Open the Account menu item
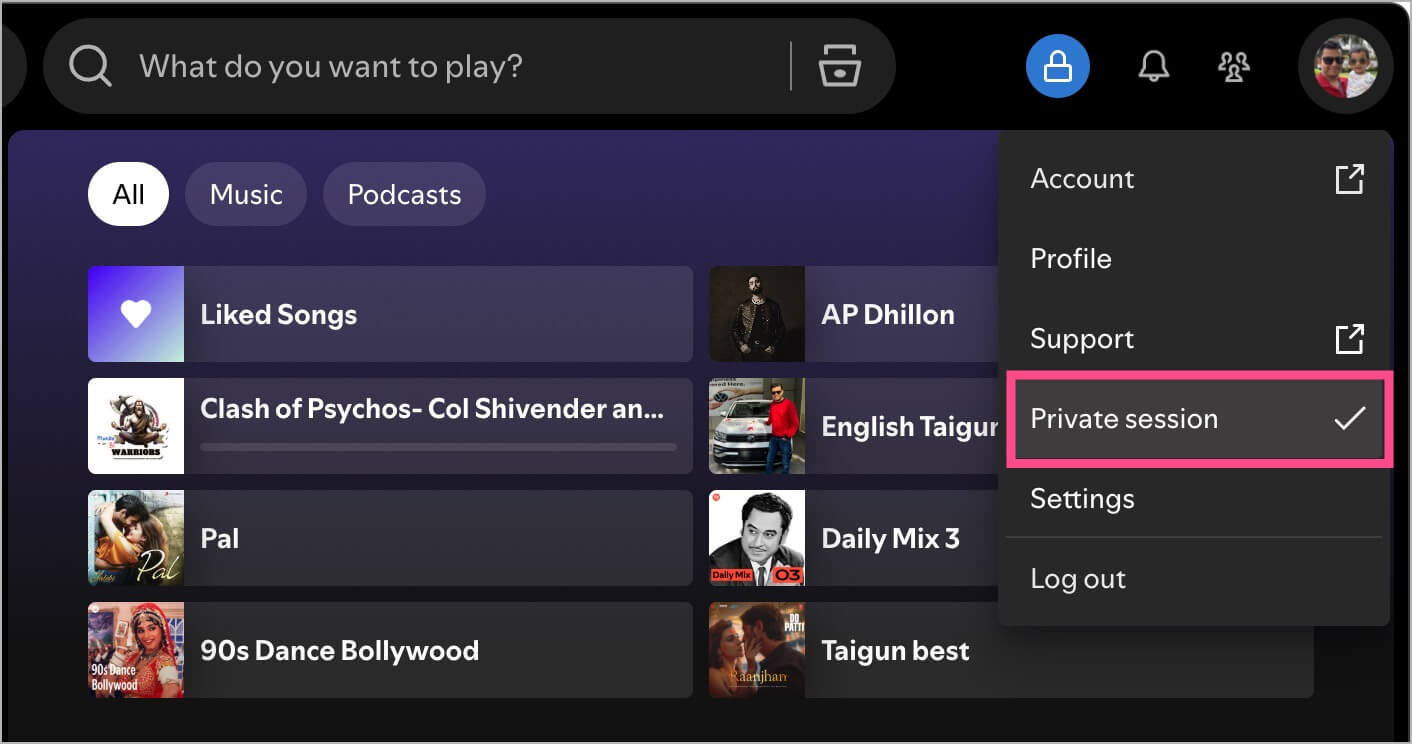The image size is (1412, 744). point(1082,178)
